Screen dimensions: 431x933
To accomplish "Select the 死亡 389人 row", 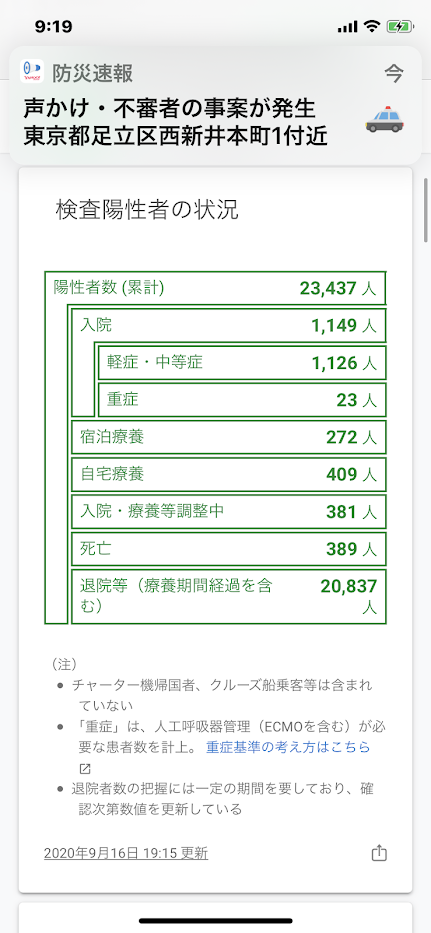I will point(229,549).
